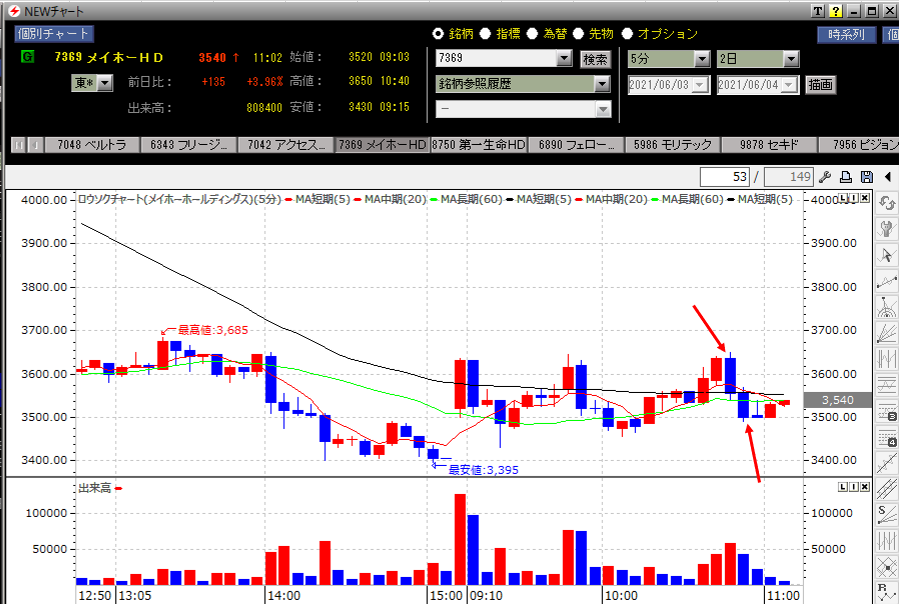The image size is (899, 604).
Task: Select the pointer cursor tool
Action: tap(887, 255)
